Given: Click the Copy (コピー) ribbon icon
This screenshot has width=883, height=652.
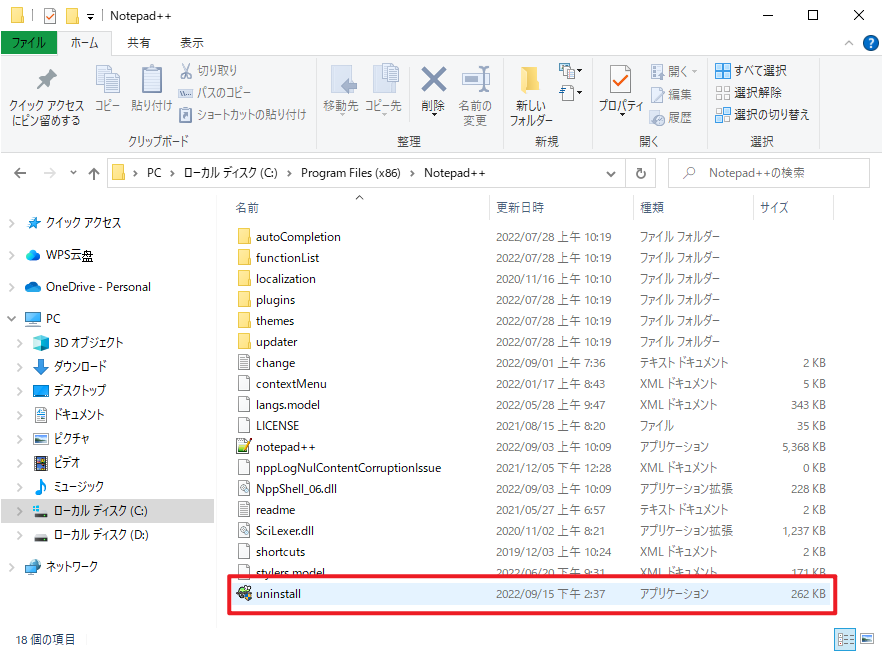Looking at the screenshot, I should coord(107,88).
